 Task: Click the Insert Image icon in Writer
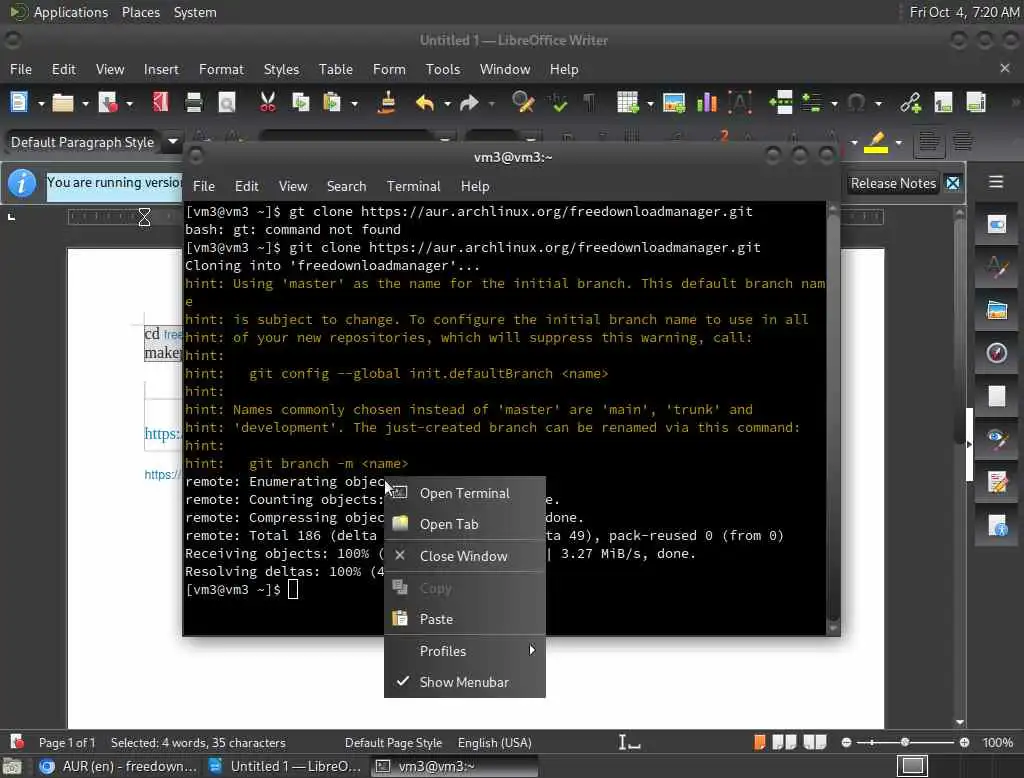pos(674,103)
